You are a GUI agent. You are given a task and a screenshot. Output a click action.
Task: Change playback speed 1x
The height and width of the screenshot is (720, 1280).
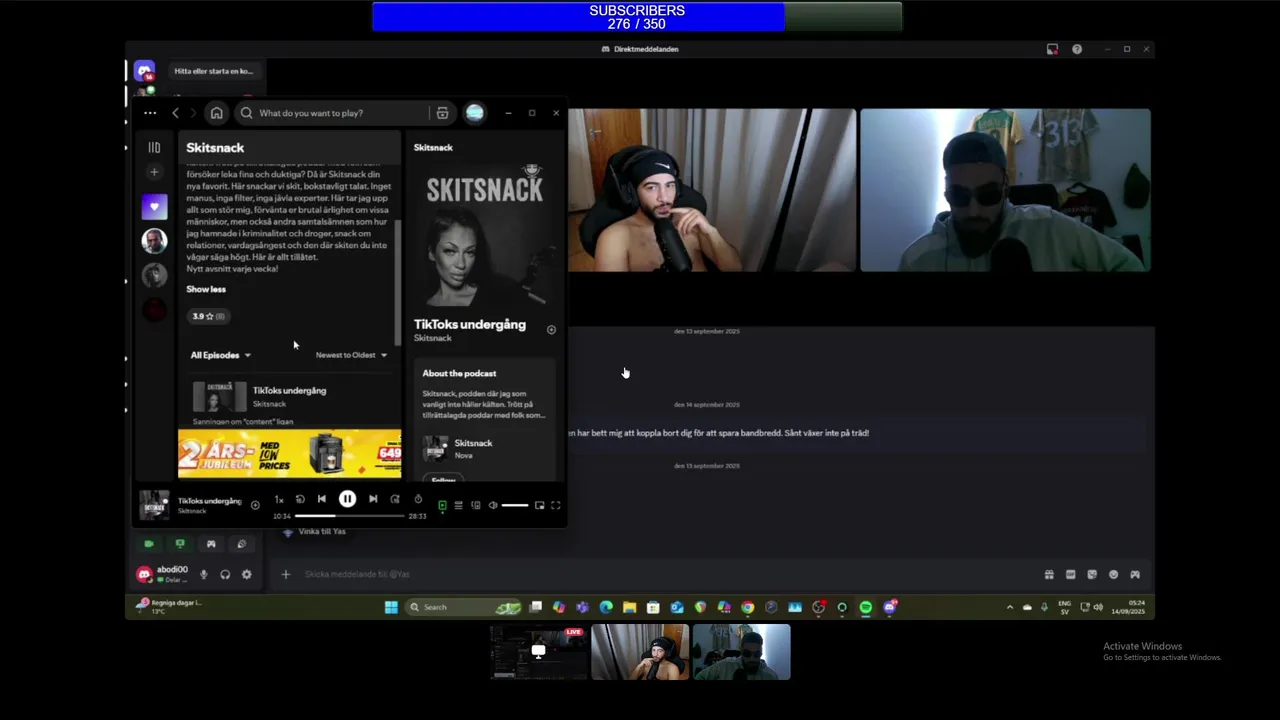(279, 499)
